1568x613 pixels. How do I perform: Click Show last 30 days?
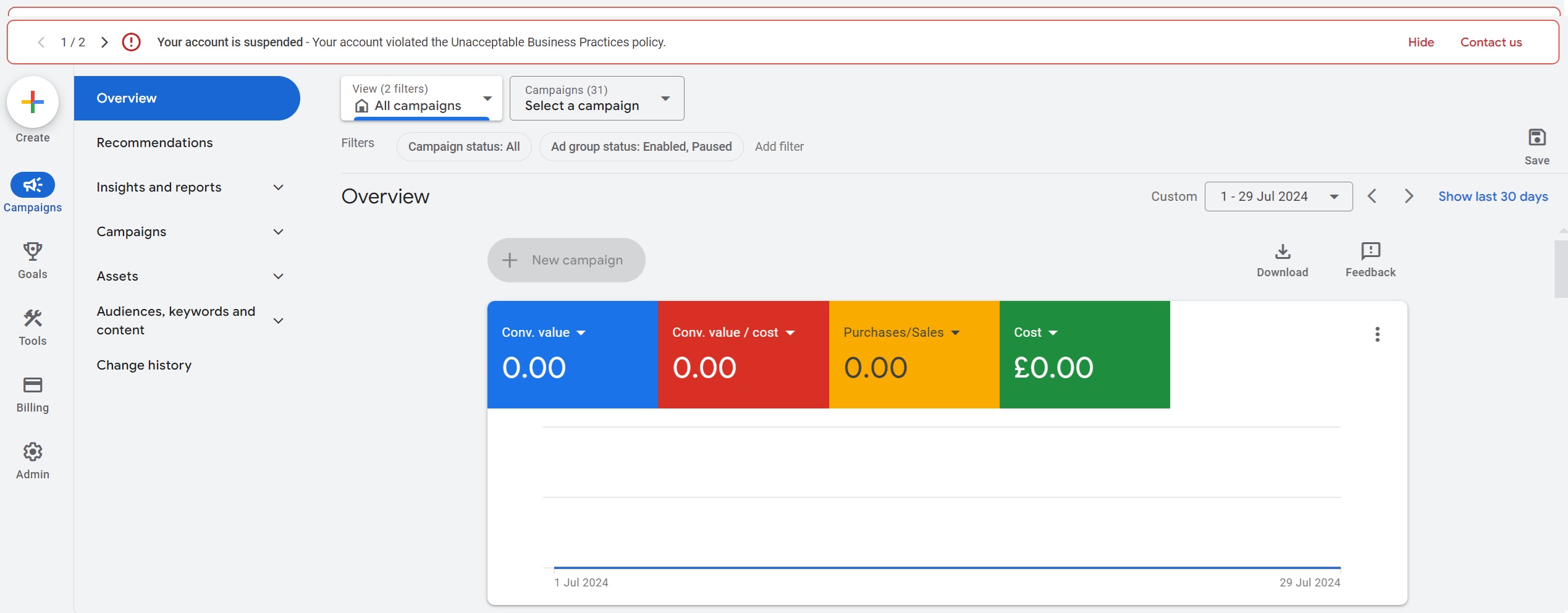1493,197
